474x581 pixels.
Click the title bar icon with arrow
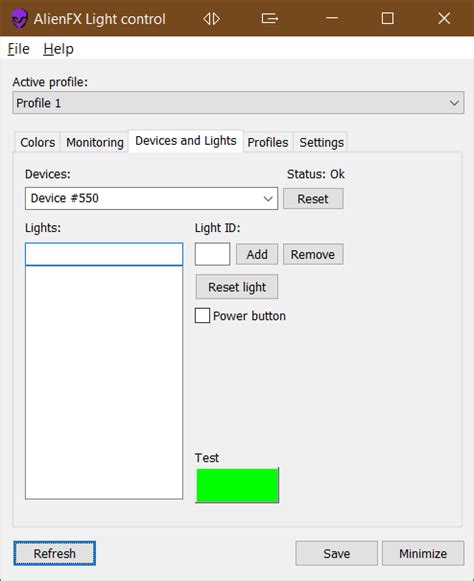coord(269,18)
